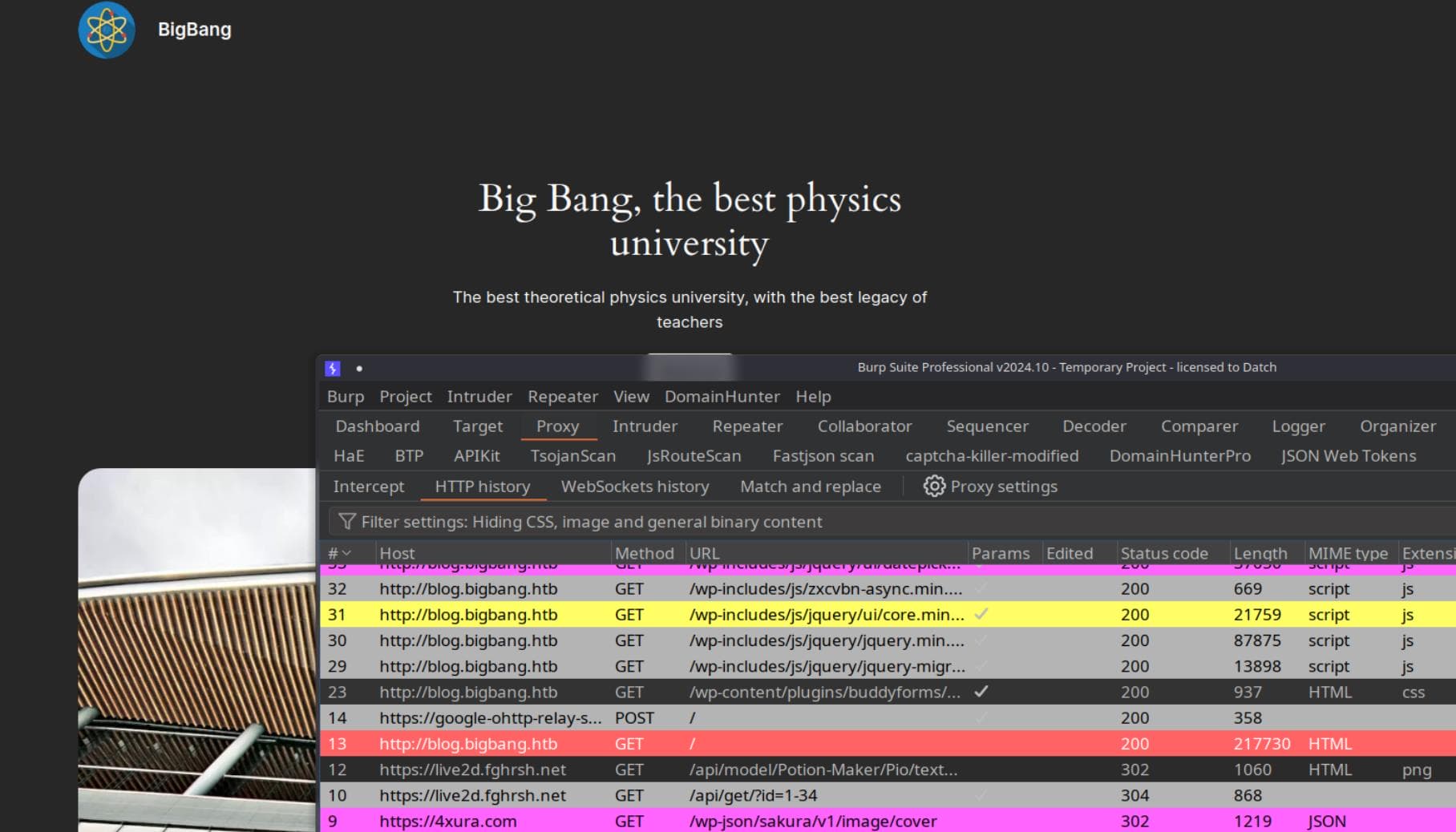1456x832 pixels.
Task: Open the Burp menu
Action: [x=346, y=397]
